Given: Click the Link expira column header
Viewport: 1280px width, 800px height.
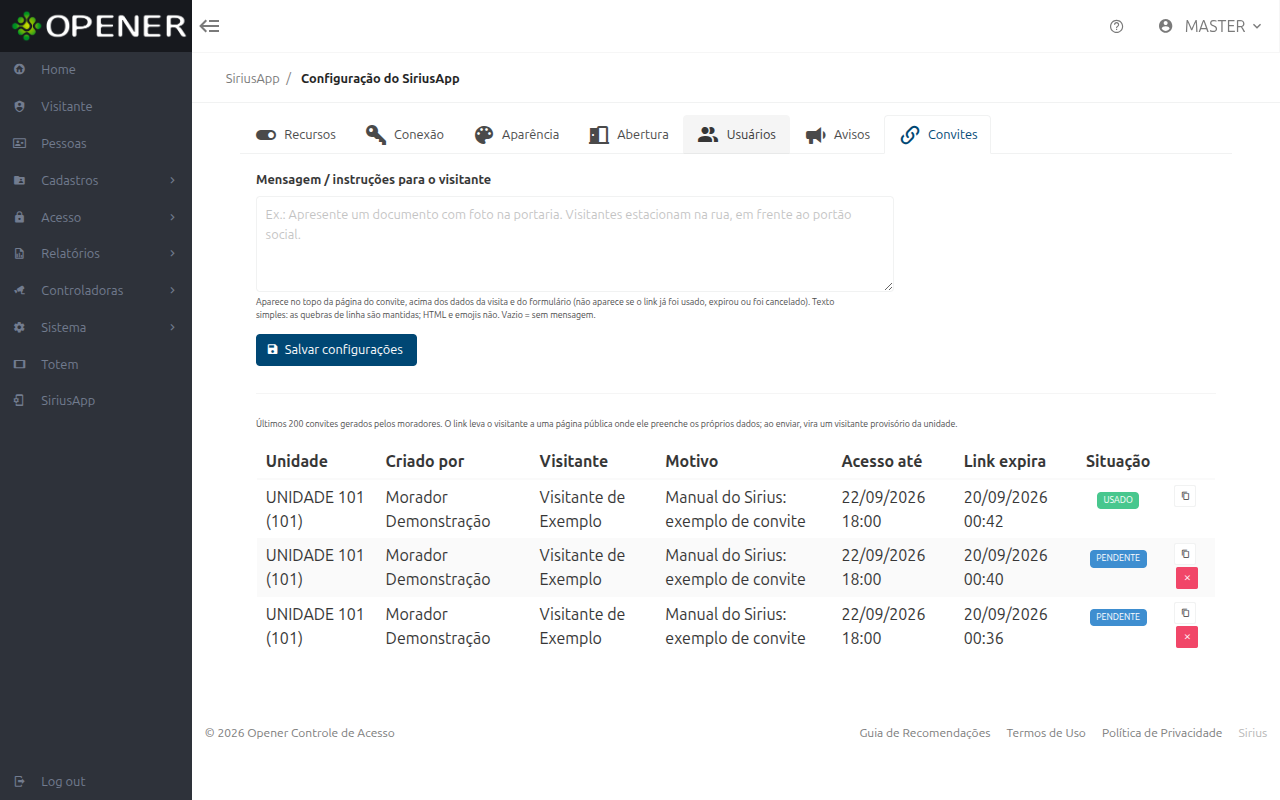Looking at the screenshot, I should (1005, 461).
